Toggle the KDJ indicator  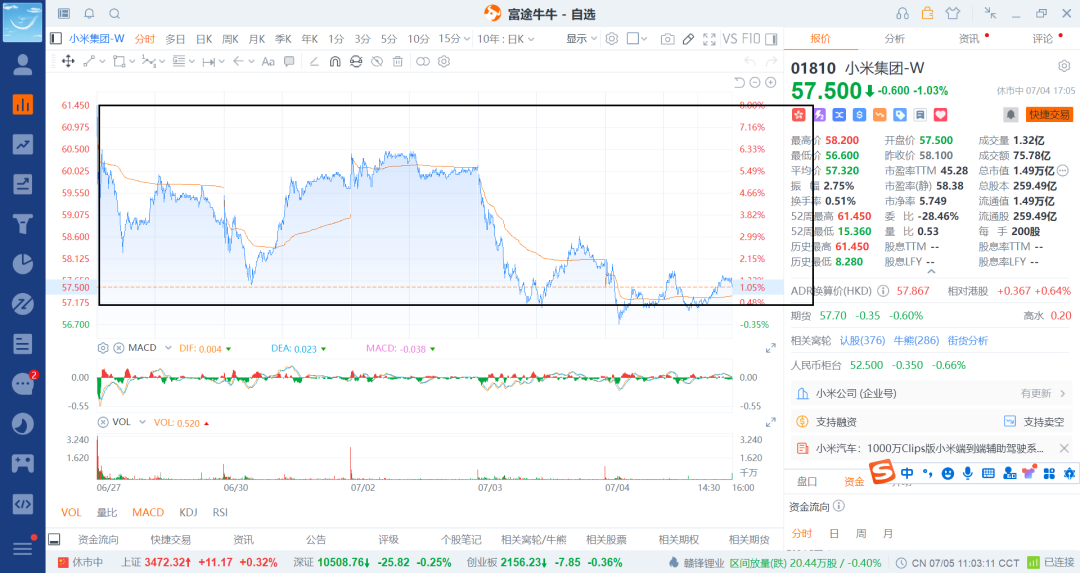(x=188, y=512)
